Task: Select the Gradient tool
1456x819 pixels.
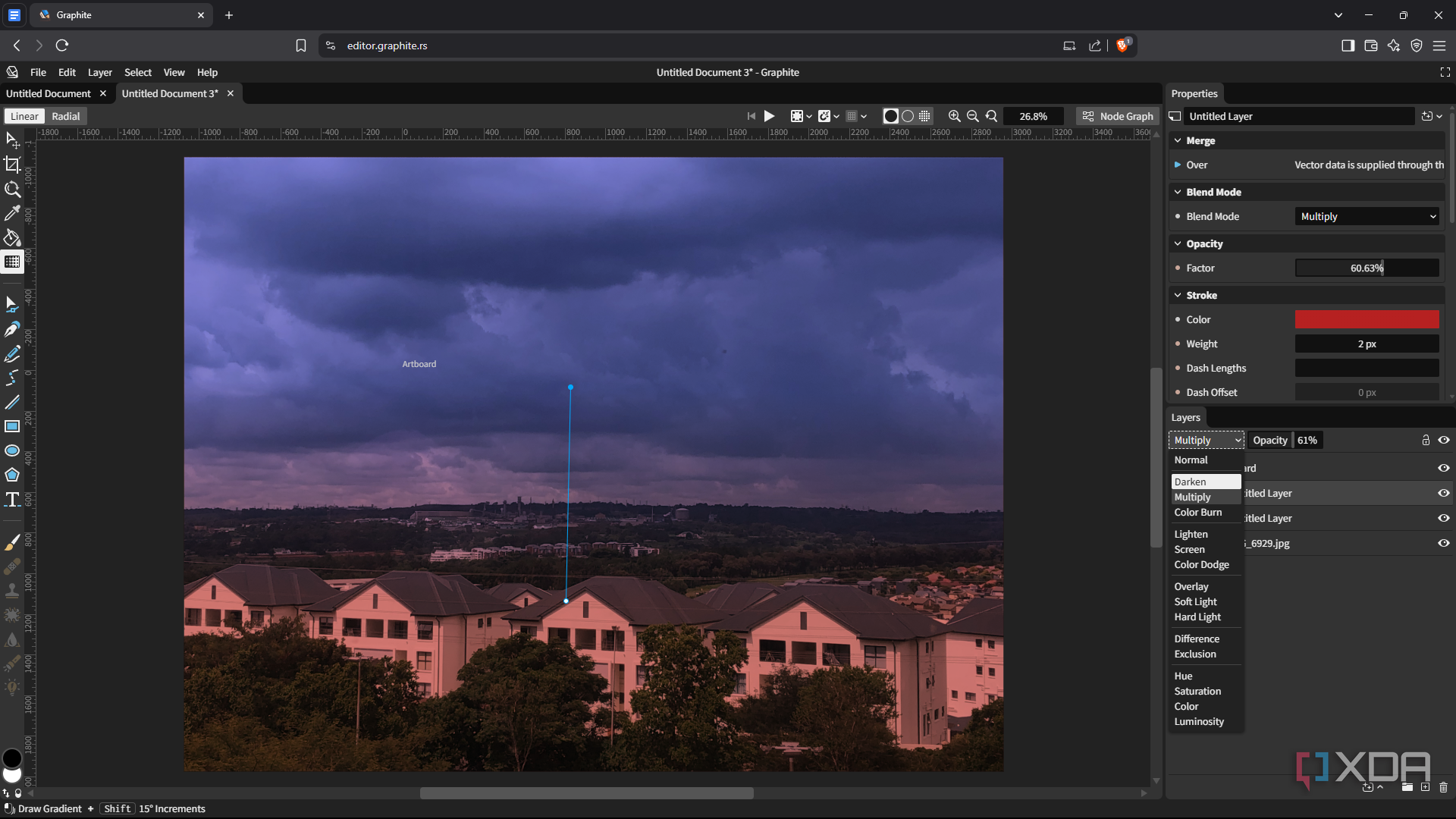Action: click(12, 262)
